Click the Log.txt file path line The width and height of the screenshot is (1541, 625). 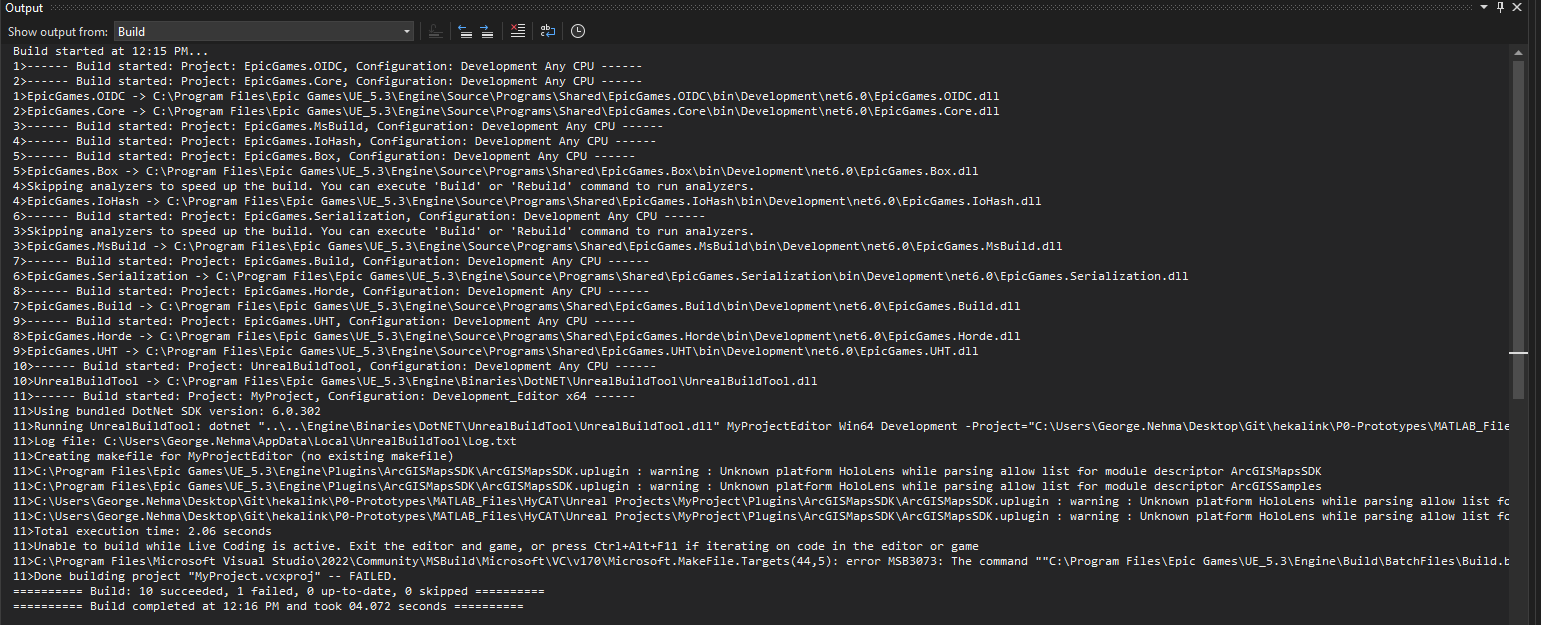pos(300,441)
